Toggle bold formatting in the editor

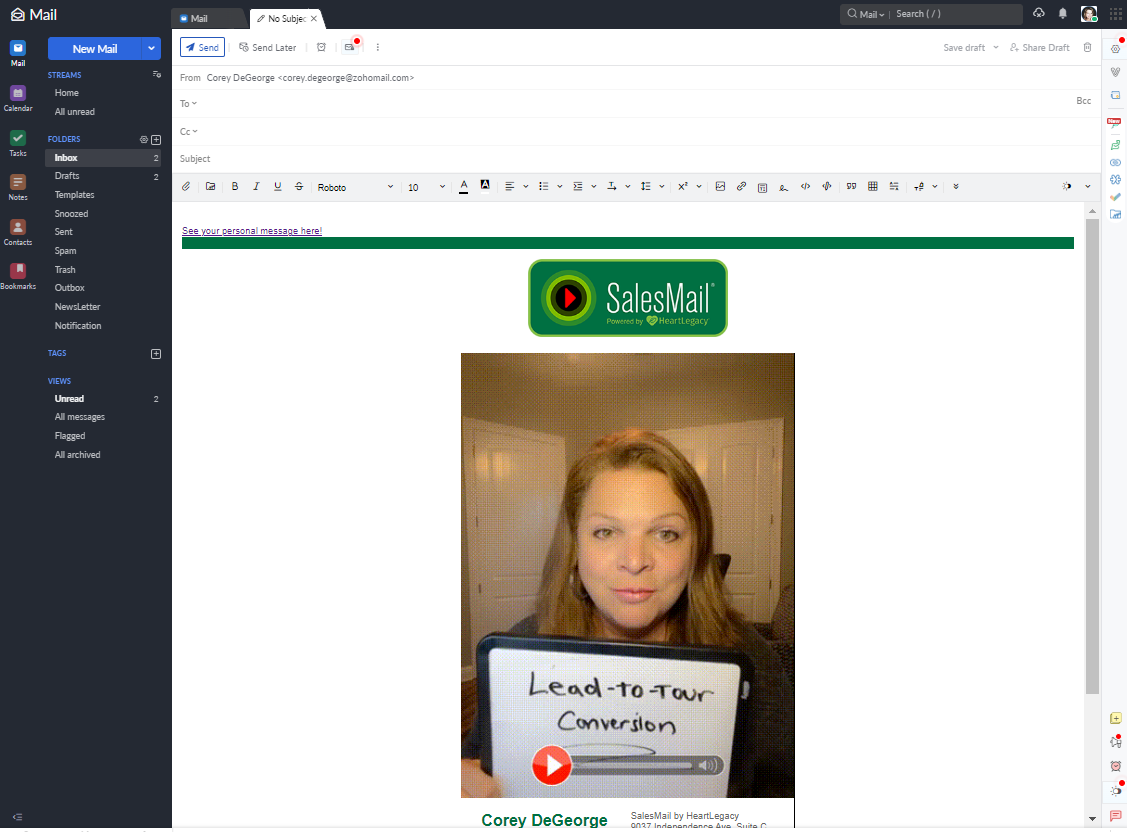235,187
